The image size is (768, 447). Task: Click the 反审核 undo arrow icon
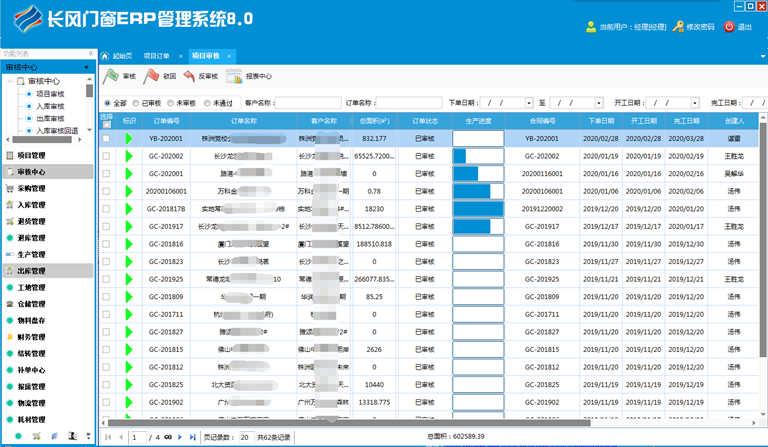tap(189, 76)
